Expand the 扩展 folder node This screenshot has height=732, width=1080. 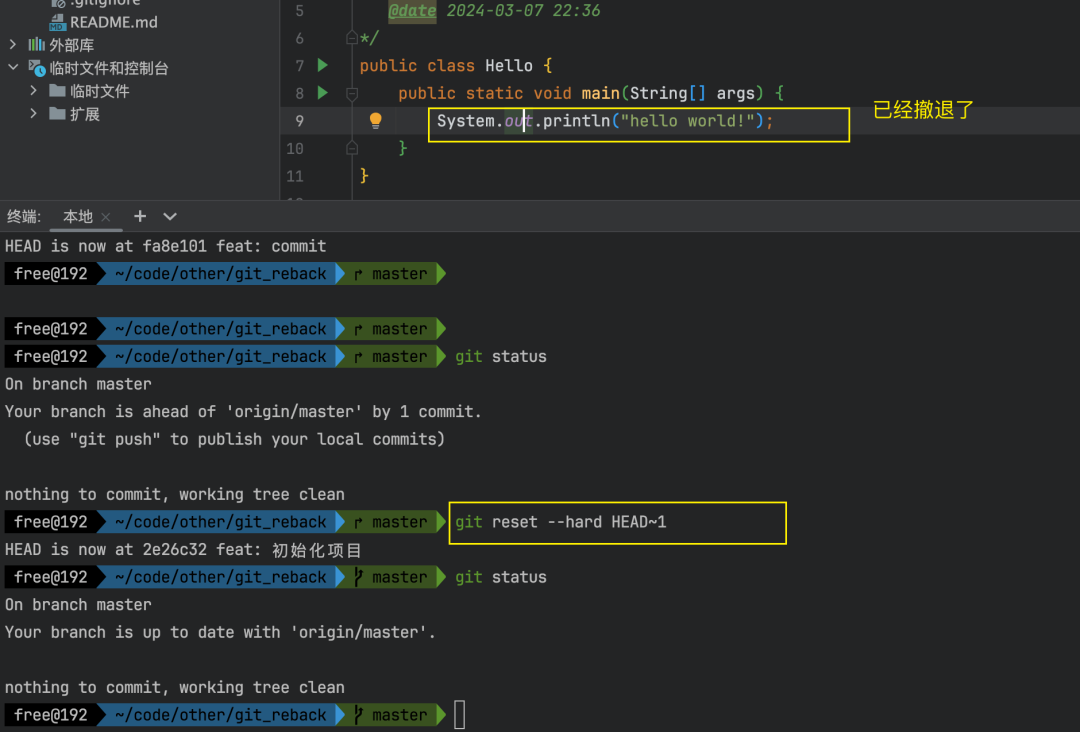[x=34, y=114]
